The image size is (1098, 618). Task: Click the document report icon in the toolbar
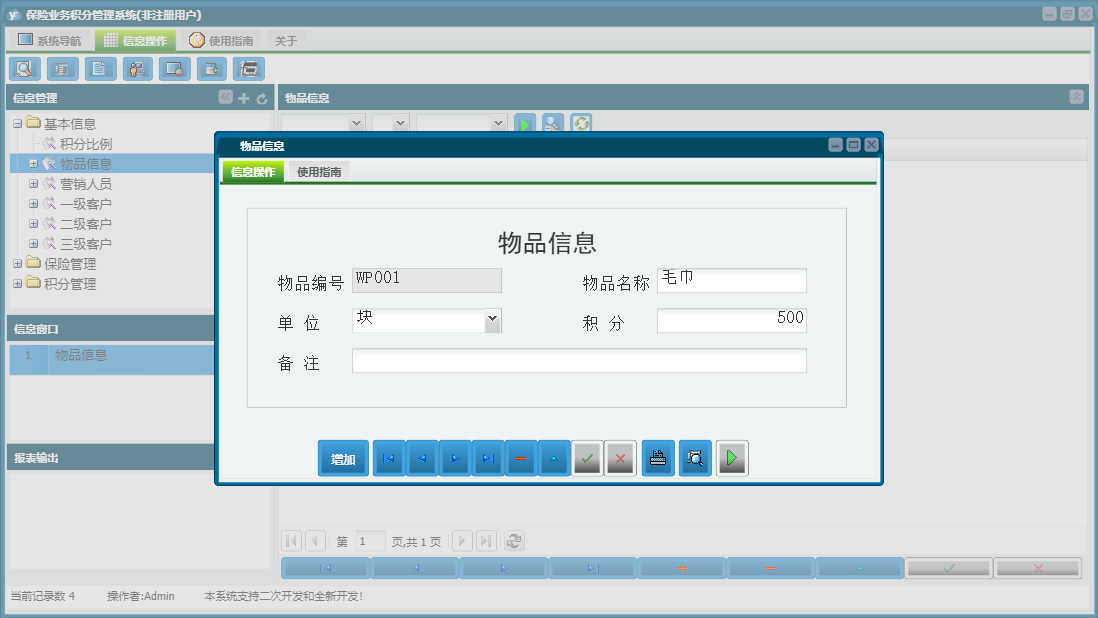pos(99,68)
